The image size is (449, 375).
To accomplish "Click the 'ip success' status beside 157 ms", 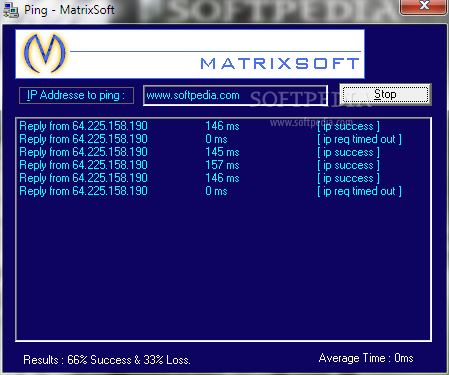I will pos(348,165).
